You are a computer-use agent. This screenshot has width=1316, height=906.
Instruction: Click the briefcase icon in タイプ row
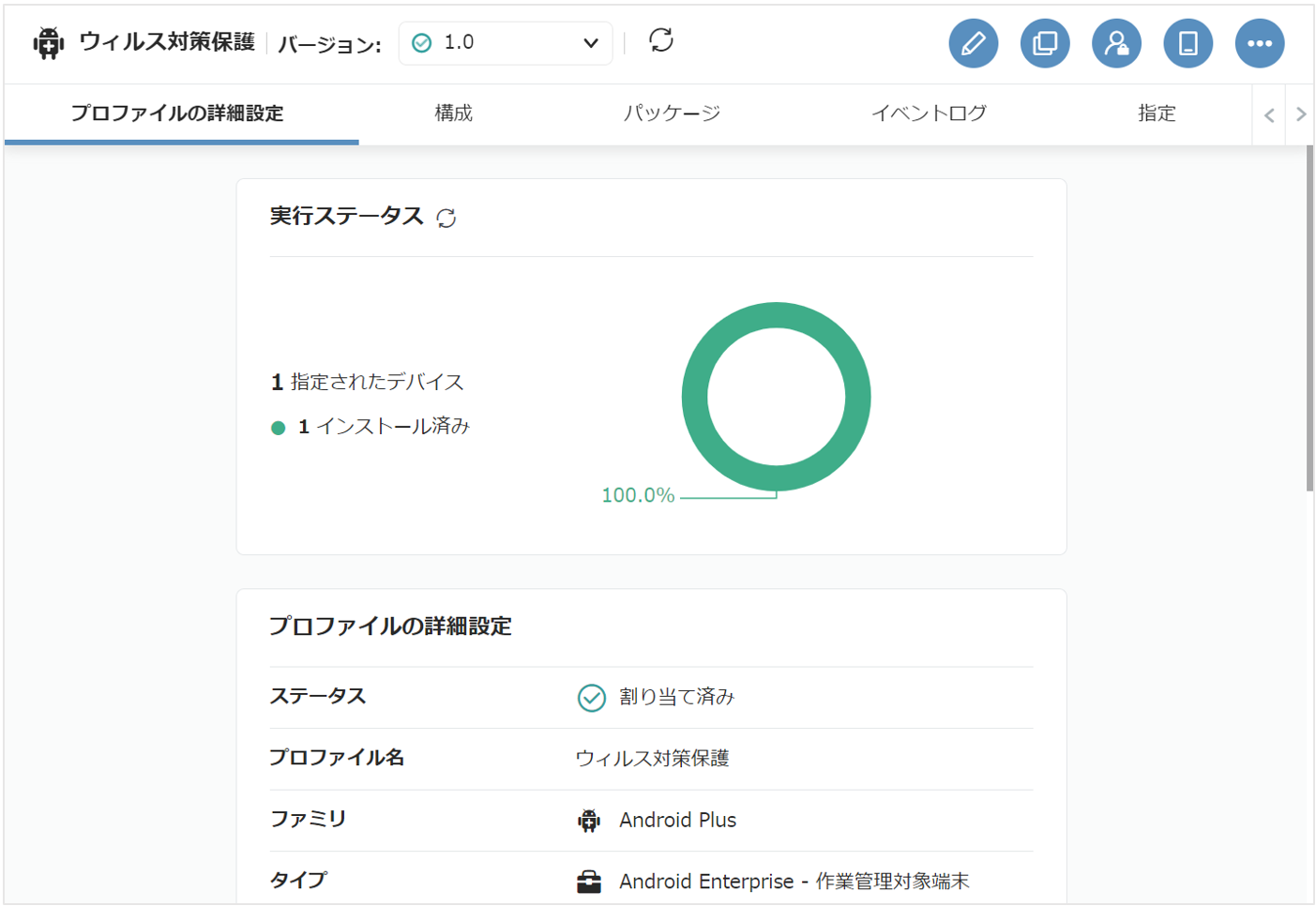[x=589, y=882]
